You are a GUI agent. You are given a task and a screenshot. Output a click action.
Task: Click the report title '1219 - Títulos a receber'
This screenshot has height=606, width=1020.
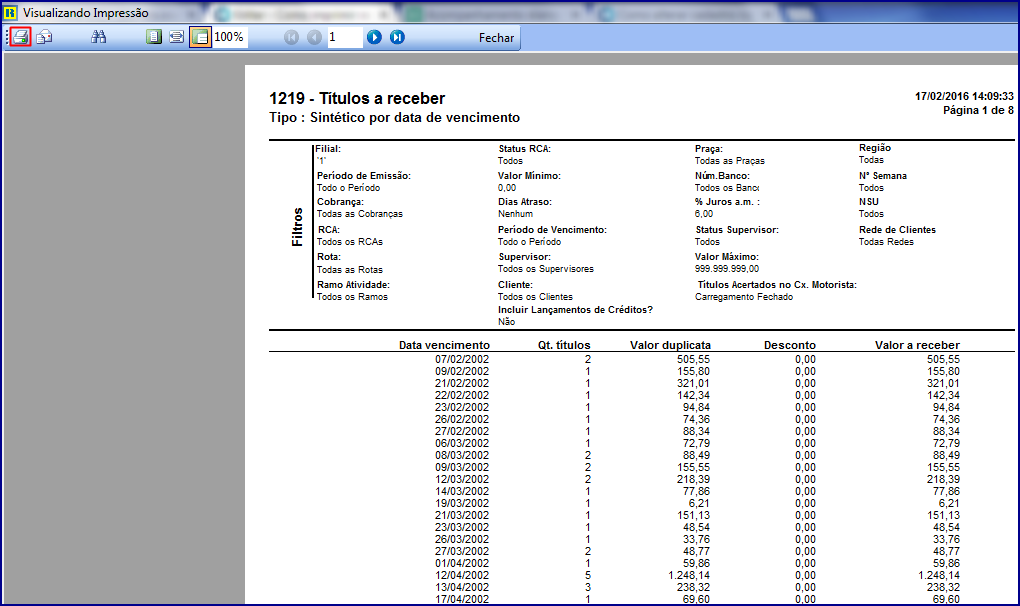pos(357,98)
